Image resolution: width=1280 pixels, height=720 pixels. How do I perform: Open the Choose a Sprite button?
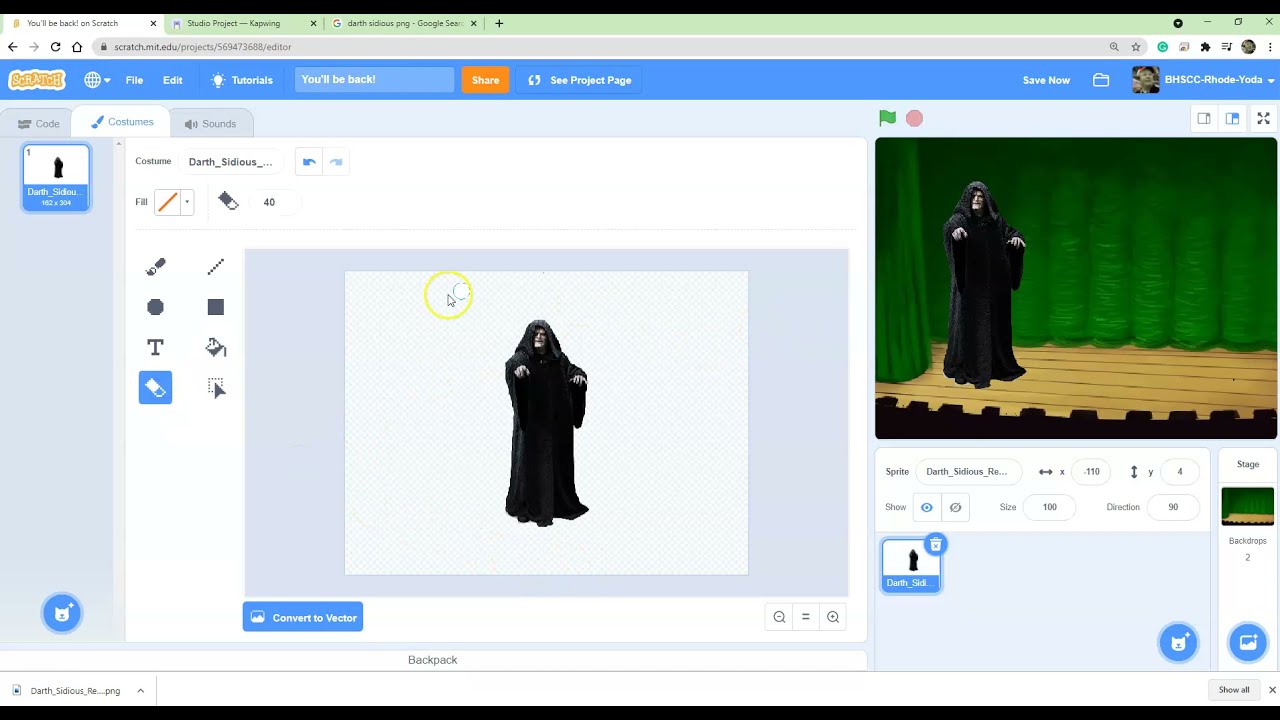(1178, 642)
